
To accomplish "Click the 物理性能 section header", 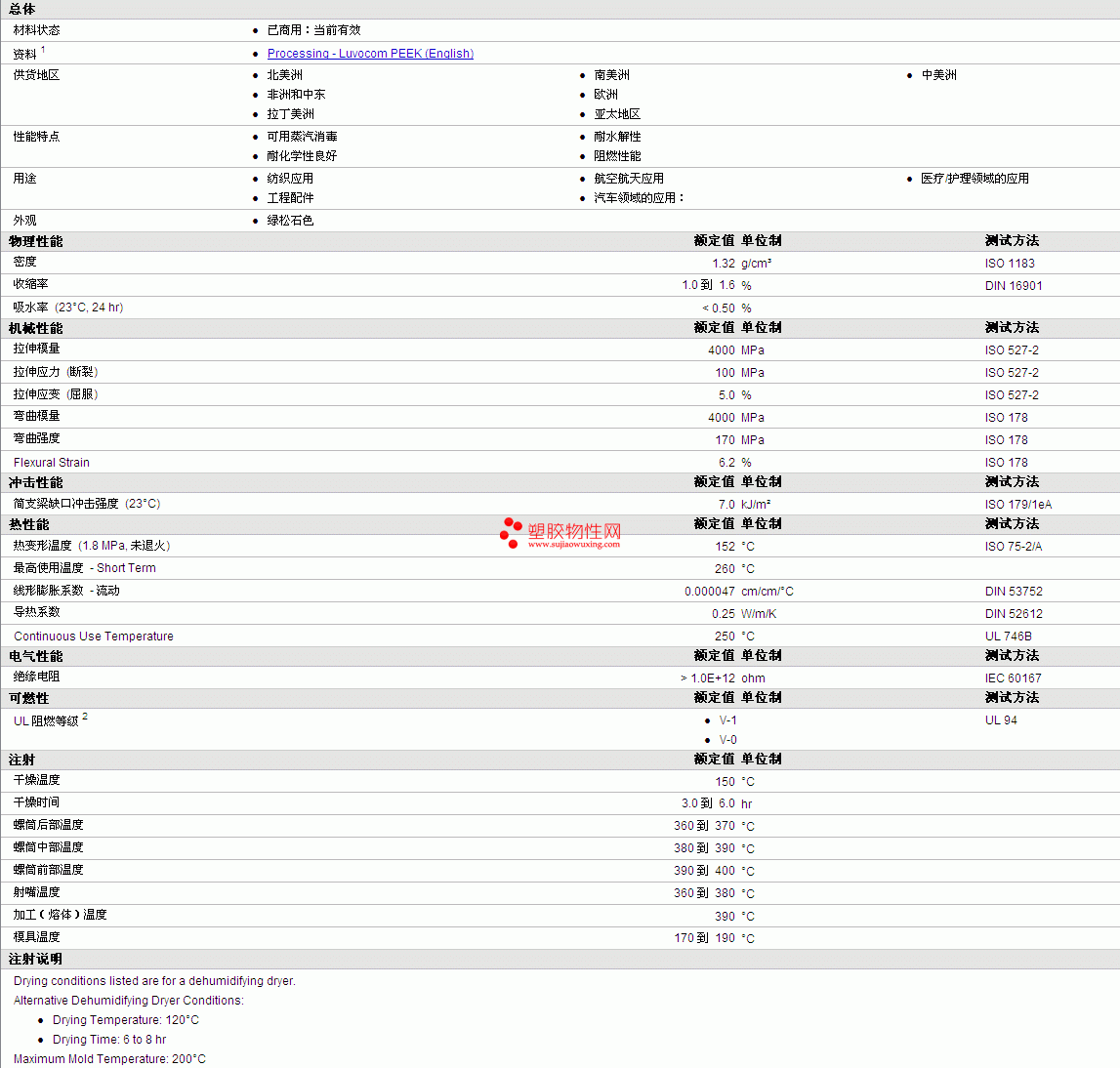I will tap(36, 241).
